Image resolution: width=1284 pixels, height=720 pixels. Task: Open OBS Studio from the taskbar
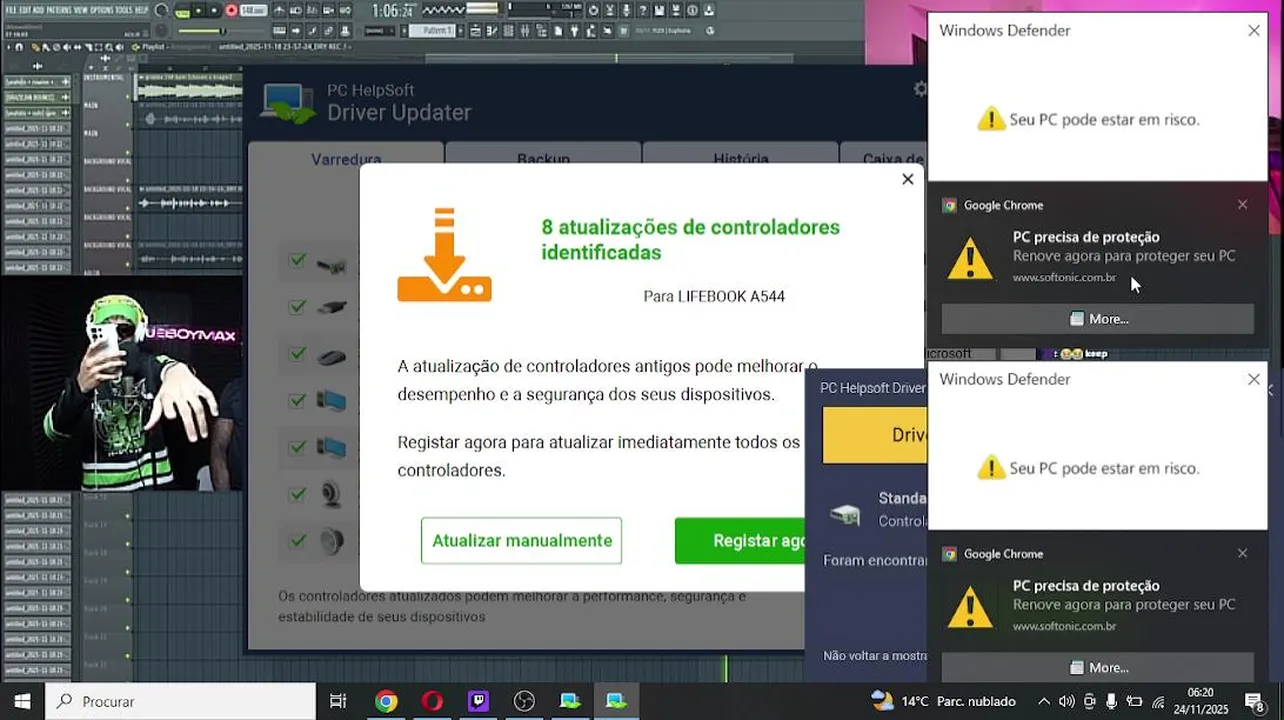pos(524,701)
